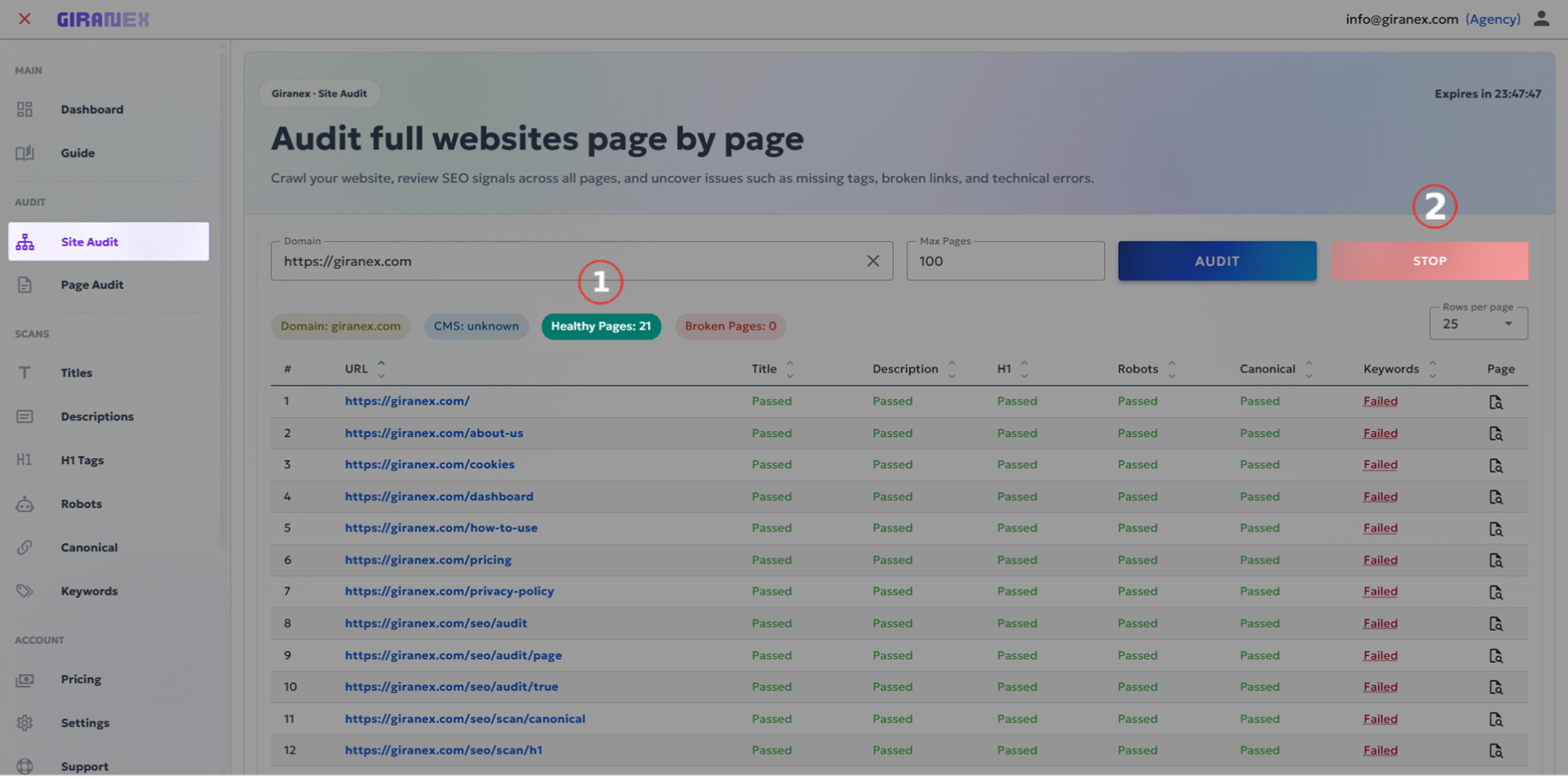Click the Broken Pages: 0 chip
The width and height of the screenshot is (1568, 779).
tap(730, 326)
